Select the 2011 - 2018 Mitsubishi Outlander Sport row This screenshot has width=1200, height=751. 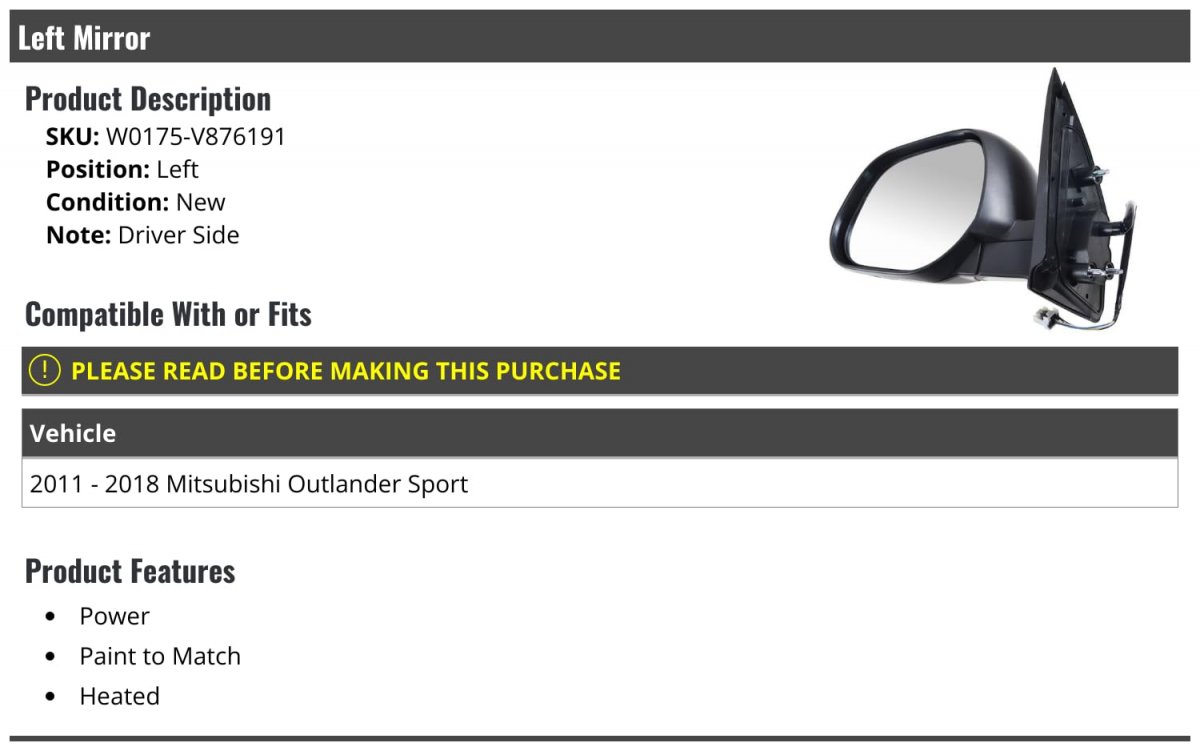click(x=600, y=484)
